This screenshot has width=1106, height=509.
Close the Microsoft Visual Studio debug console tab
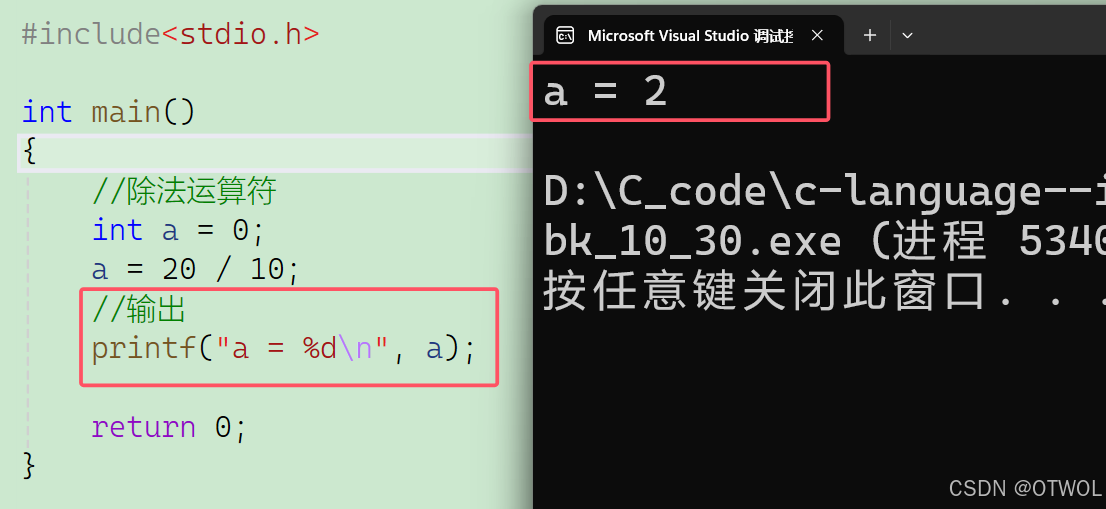(x=817, y=35)
